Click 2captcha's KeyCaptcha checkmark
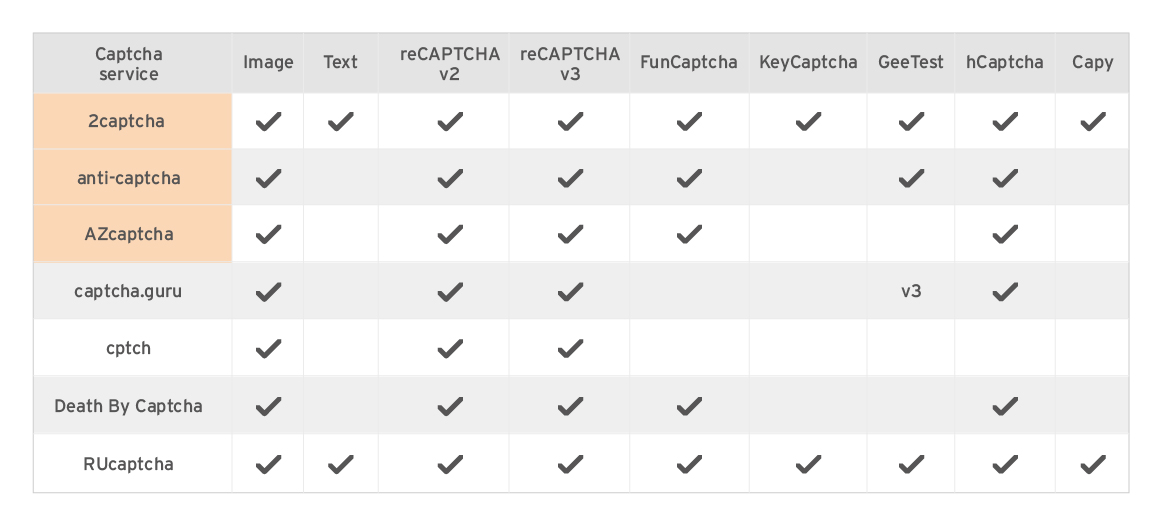1159x523 pixels. 808,122
